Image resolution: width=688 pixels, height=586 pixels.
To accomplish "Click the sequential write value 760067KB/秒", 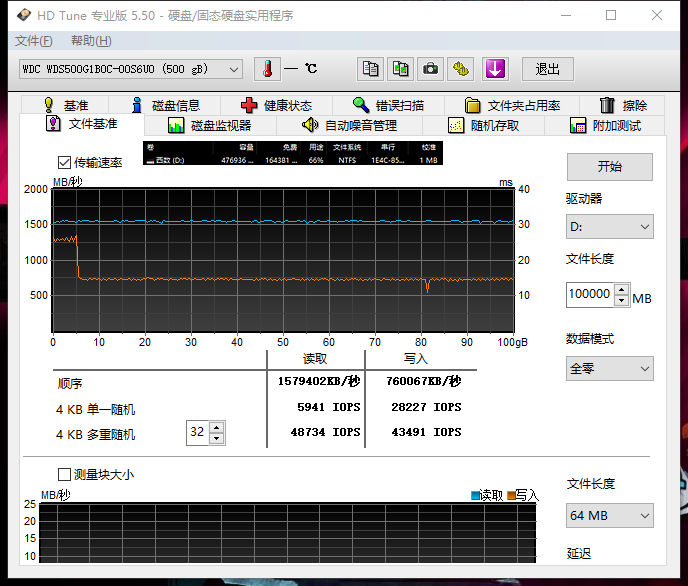I will [x=423, y=381].
